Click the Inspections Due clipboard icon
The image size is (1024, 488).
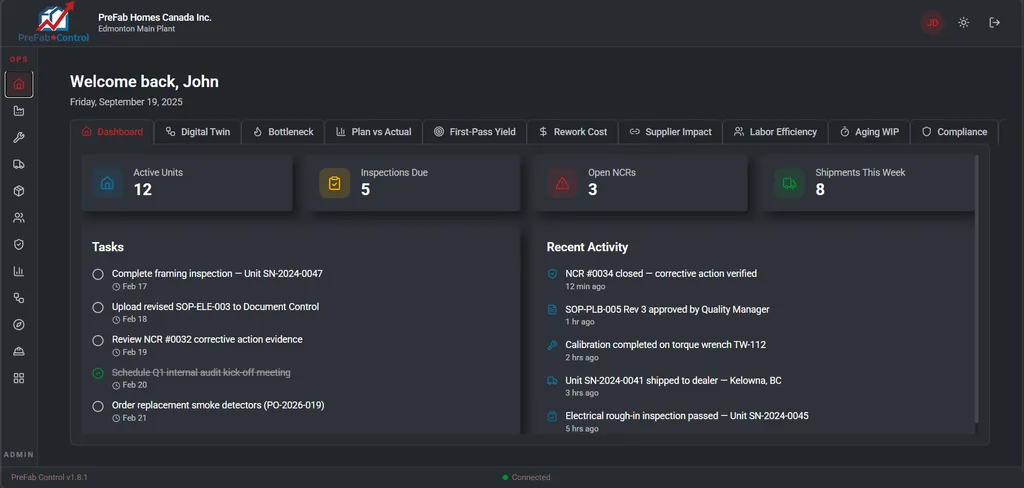[334, 183]
